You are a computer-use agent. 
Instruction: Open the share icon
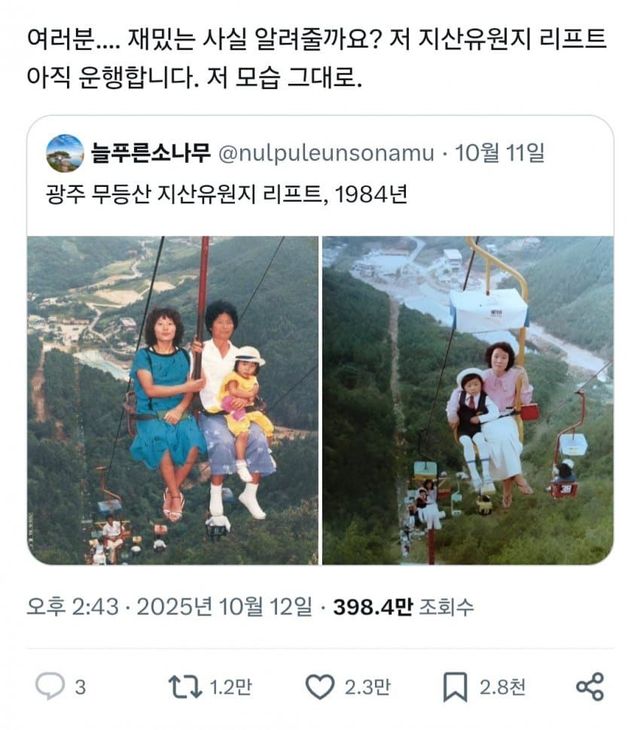point(590,687)
